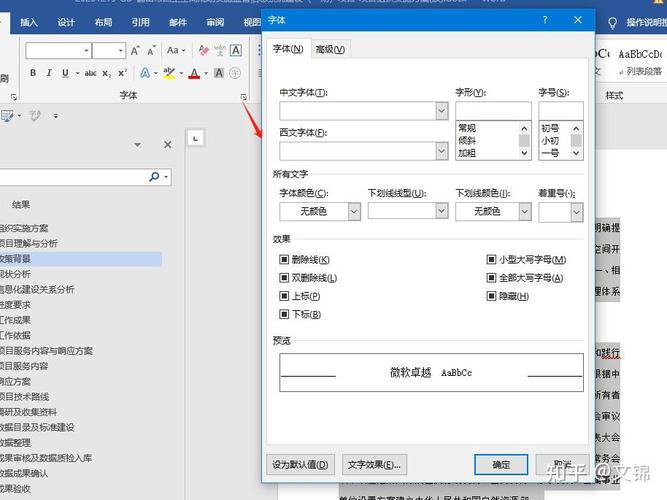This screenshot has width=667, height=500.
Task: Toggle the 隐藏 hidden checkbox
Action: click(x=491, y=296)
